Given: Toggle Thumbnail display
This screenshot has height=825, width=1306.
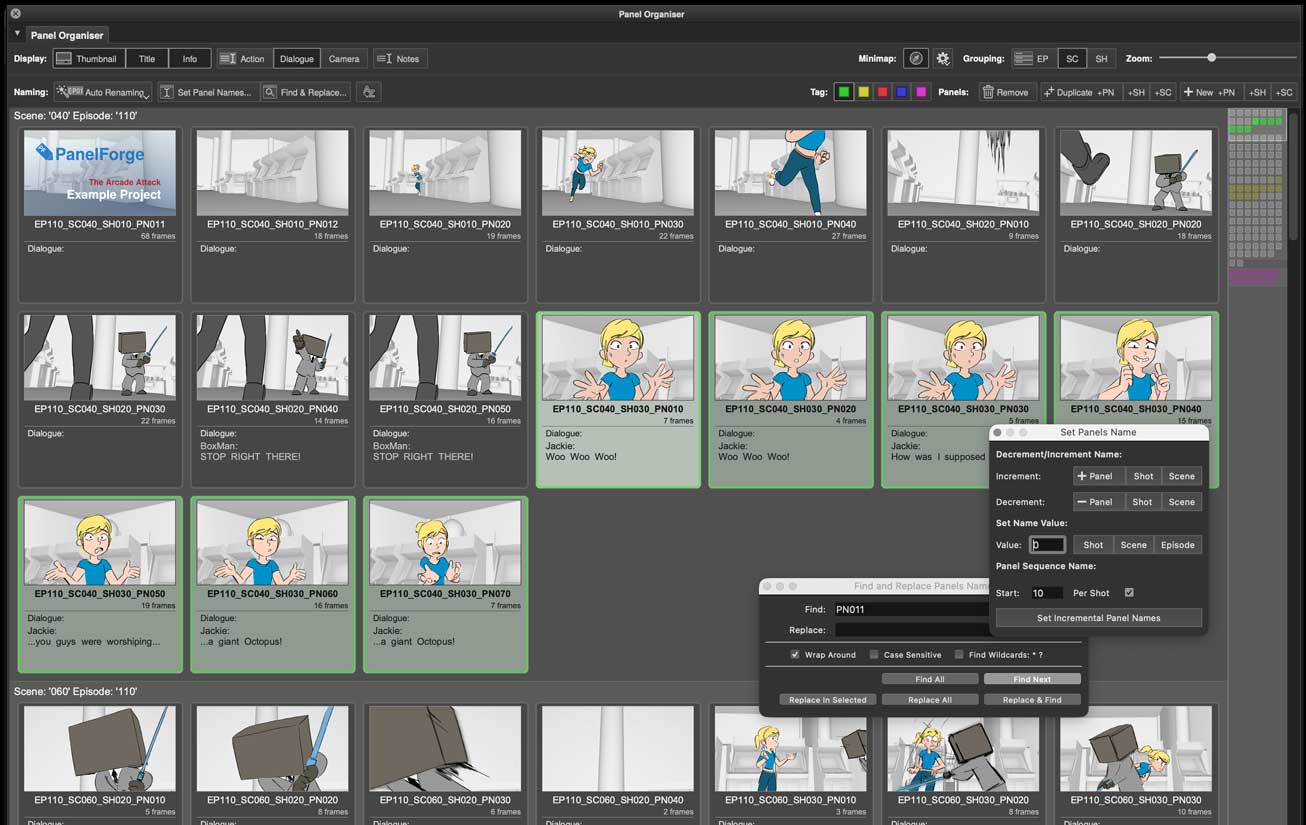Looking at the screenshot, I should [x=88, y=59].
